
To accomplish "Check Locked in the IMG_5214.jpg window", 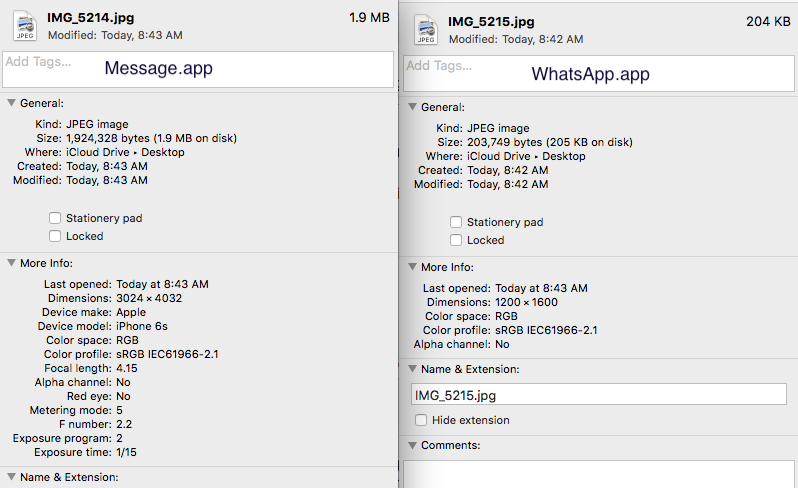I will pyautogui.click(x=55, y=236).
